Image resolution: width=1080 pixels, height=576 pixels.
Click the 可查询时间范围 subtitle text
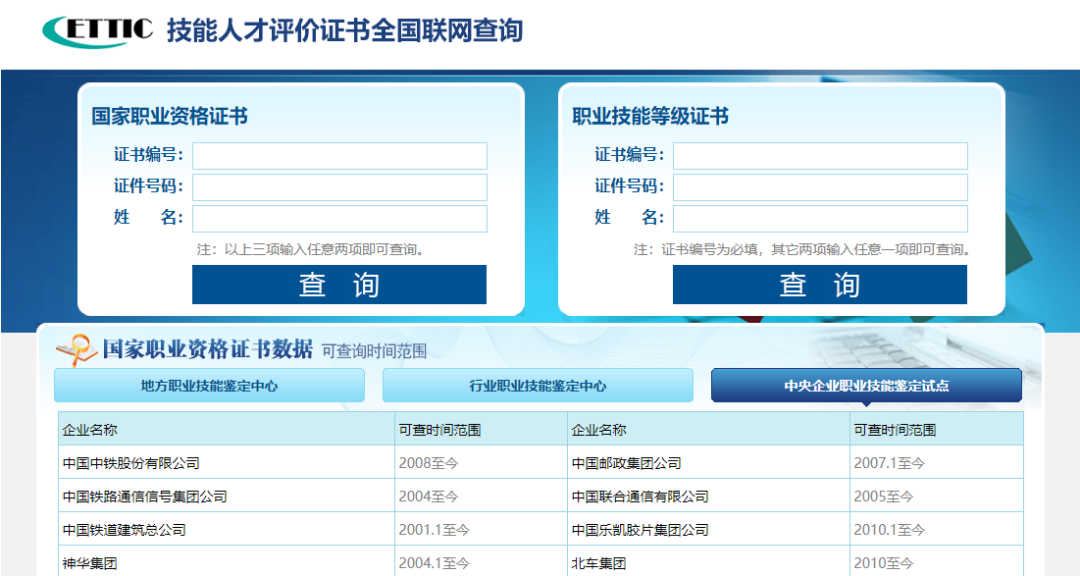(x=374, y=351)
